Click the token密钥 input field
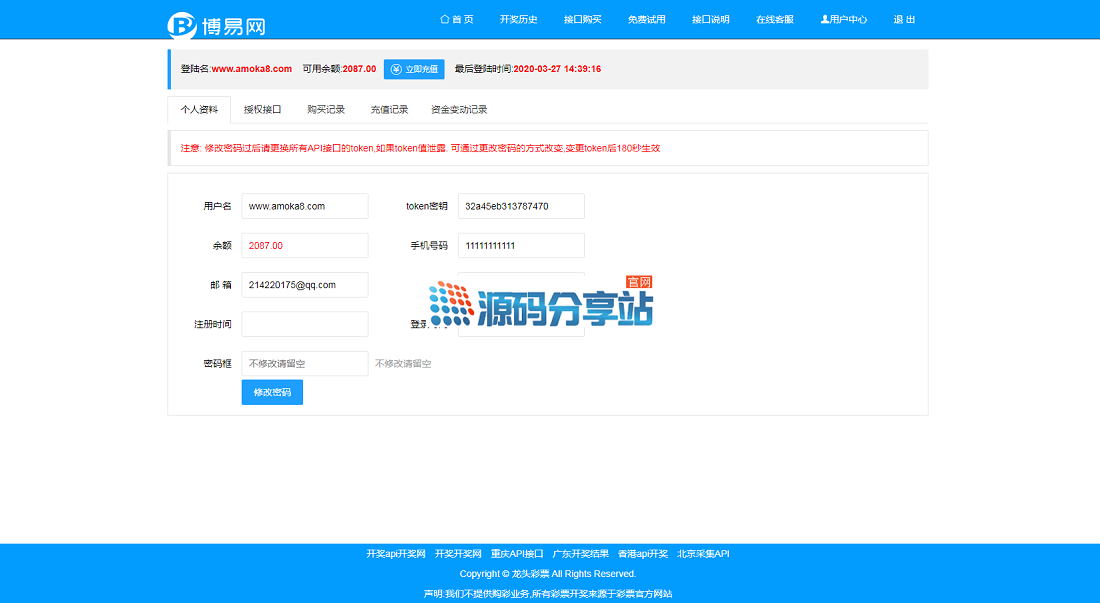 tap(521, 206)
